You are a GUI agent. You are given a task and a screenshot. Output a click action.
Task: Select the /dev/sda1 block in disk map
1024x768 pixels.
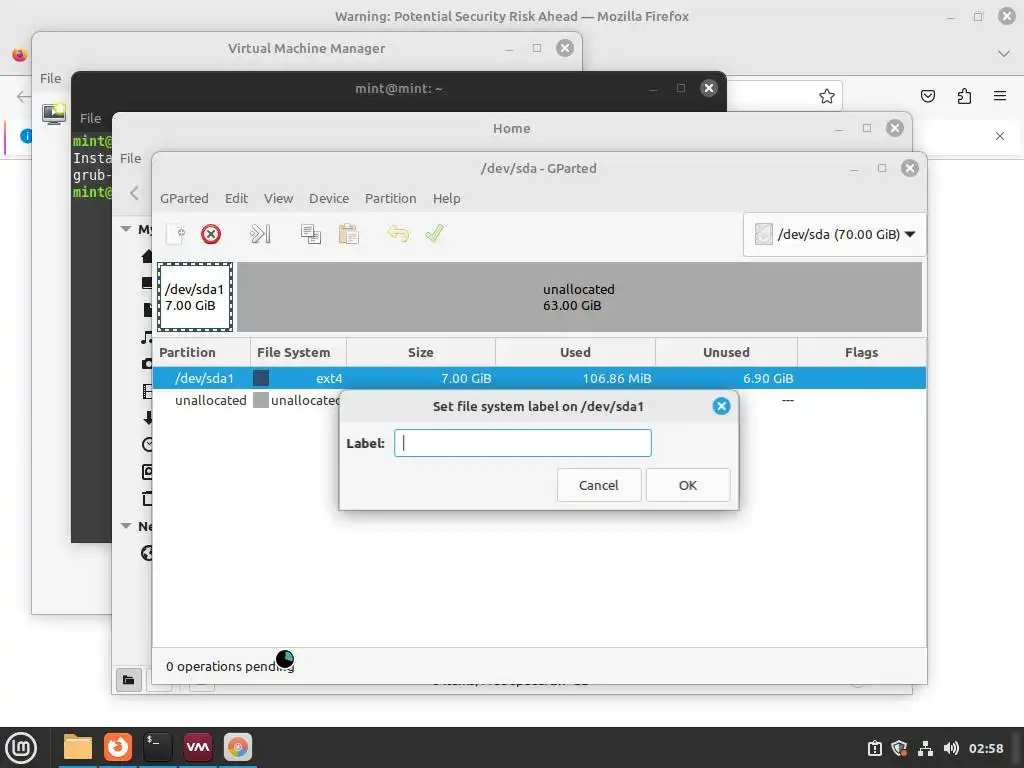195,297
